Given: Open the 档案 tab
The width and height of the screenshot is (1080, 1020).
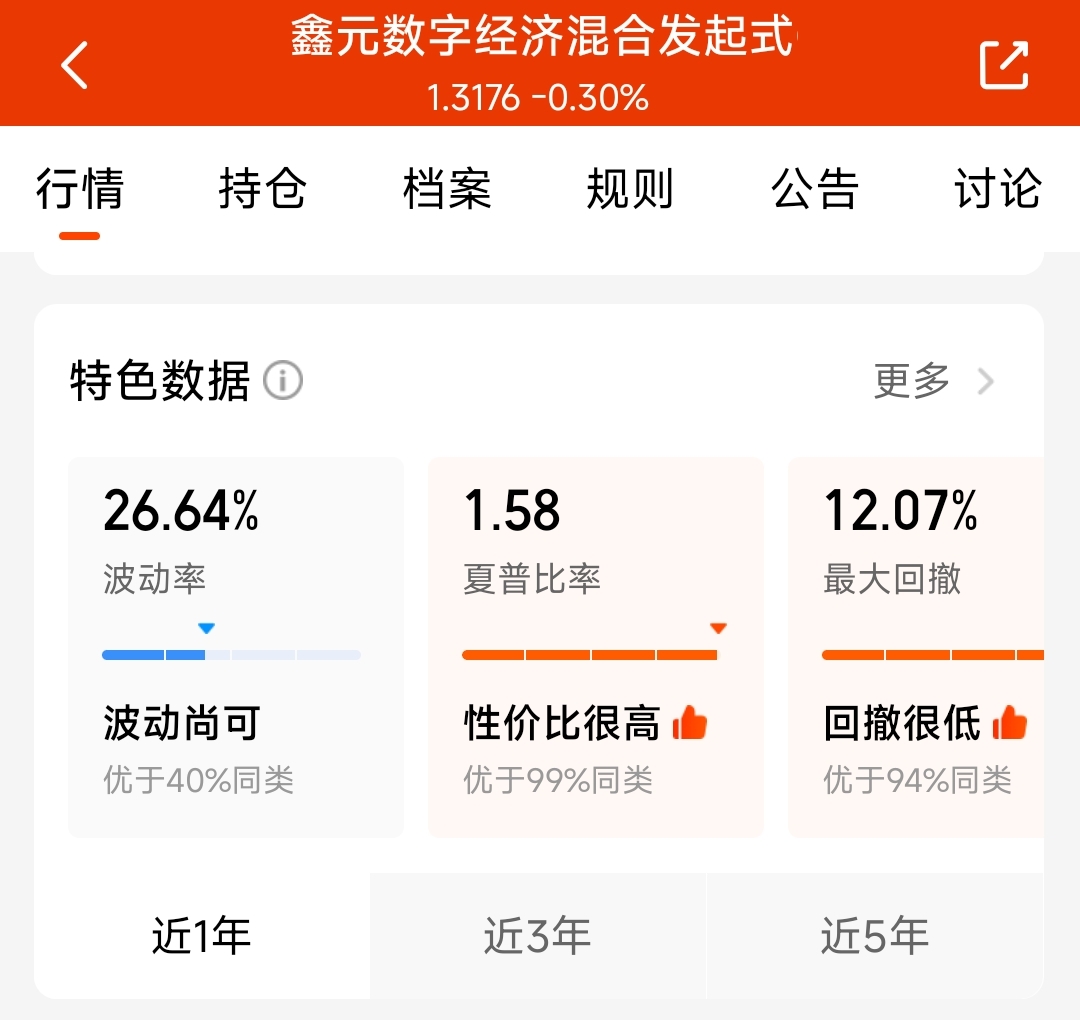Looking at the screenshot, I should point(447,189).
